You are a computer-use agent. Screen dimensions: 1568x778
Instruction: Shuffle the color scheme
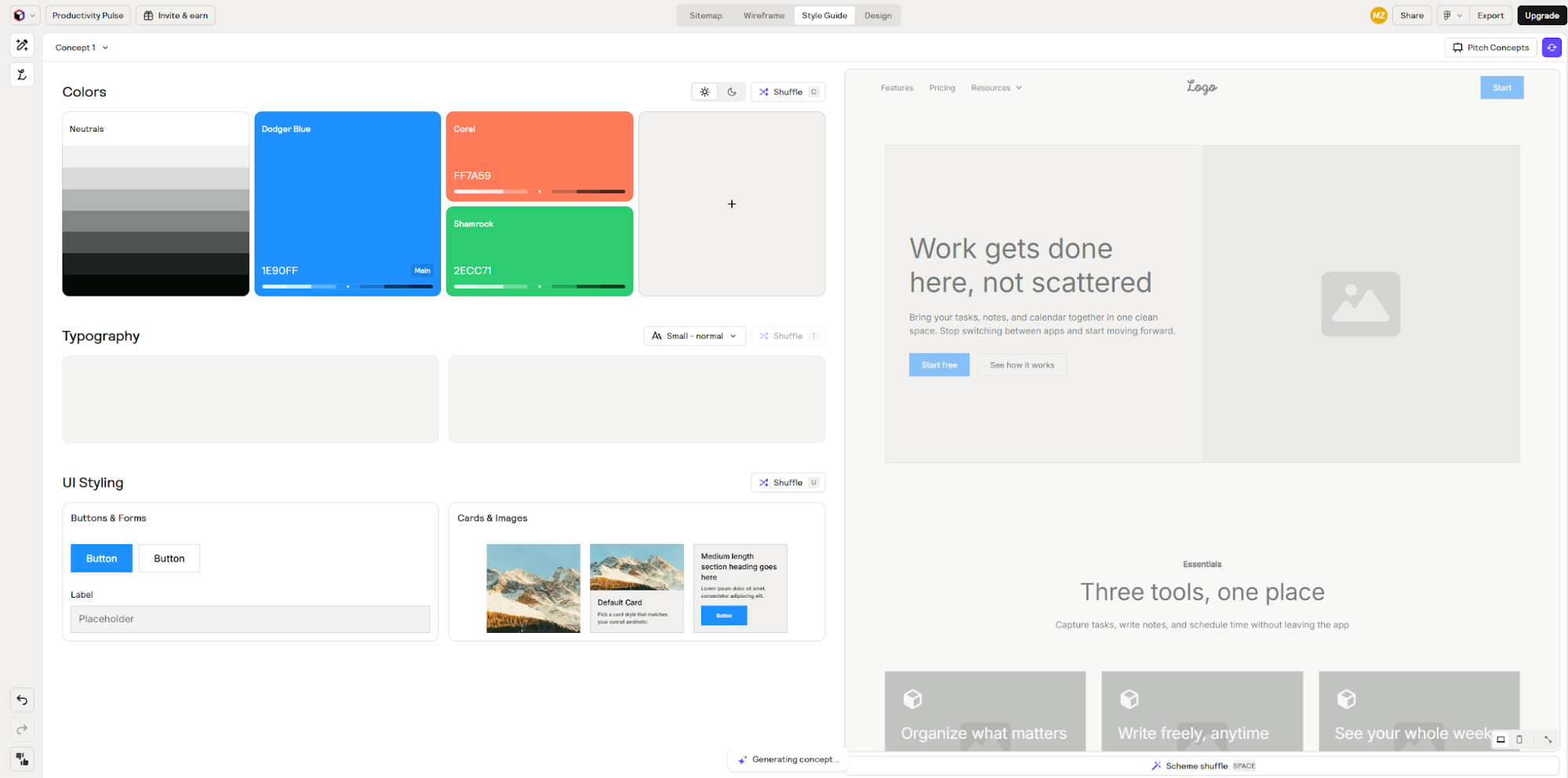[788, 92]
